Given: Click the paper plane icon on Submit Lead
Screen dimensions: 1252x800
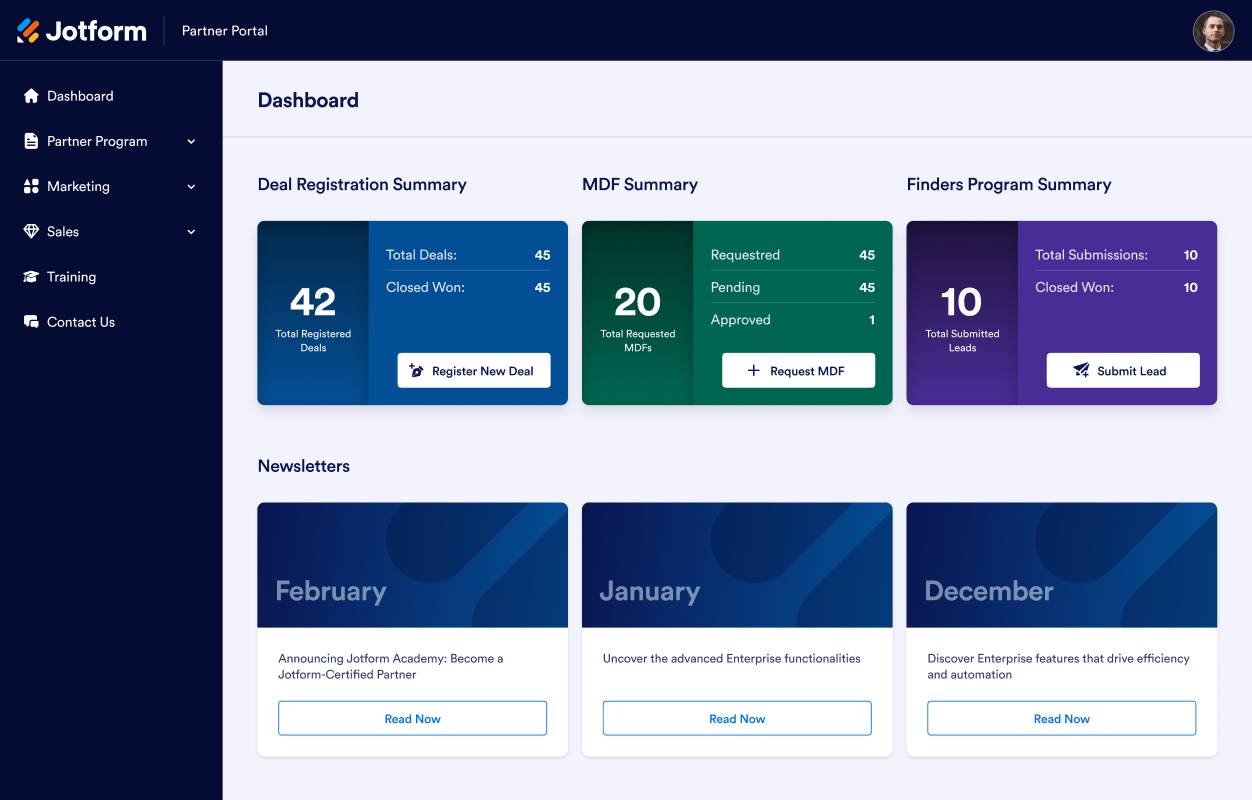Looking at the screenshot, I should pos(1080,370).
